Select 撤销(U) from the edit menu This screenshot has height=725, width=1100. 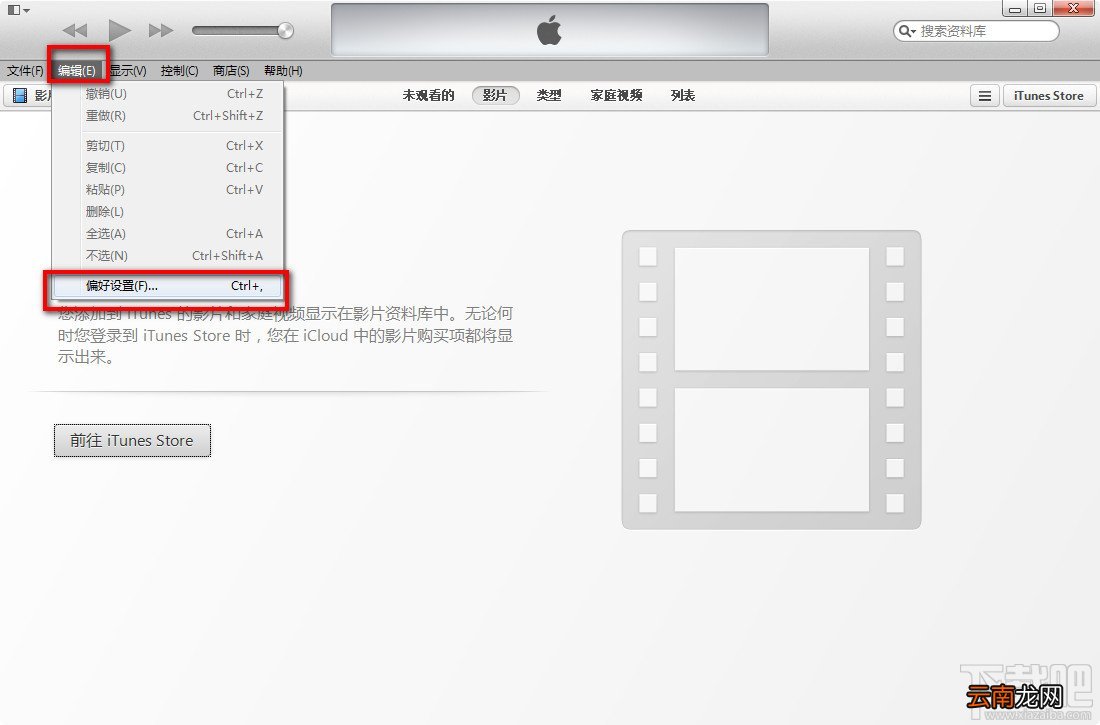(x=168, y=94)
